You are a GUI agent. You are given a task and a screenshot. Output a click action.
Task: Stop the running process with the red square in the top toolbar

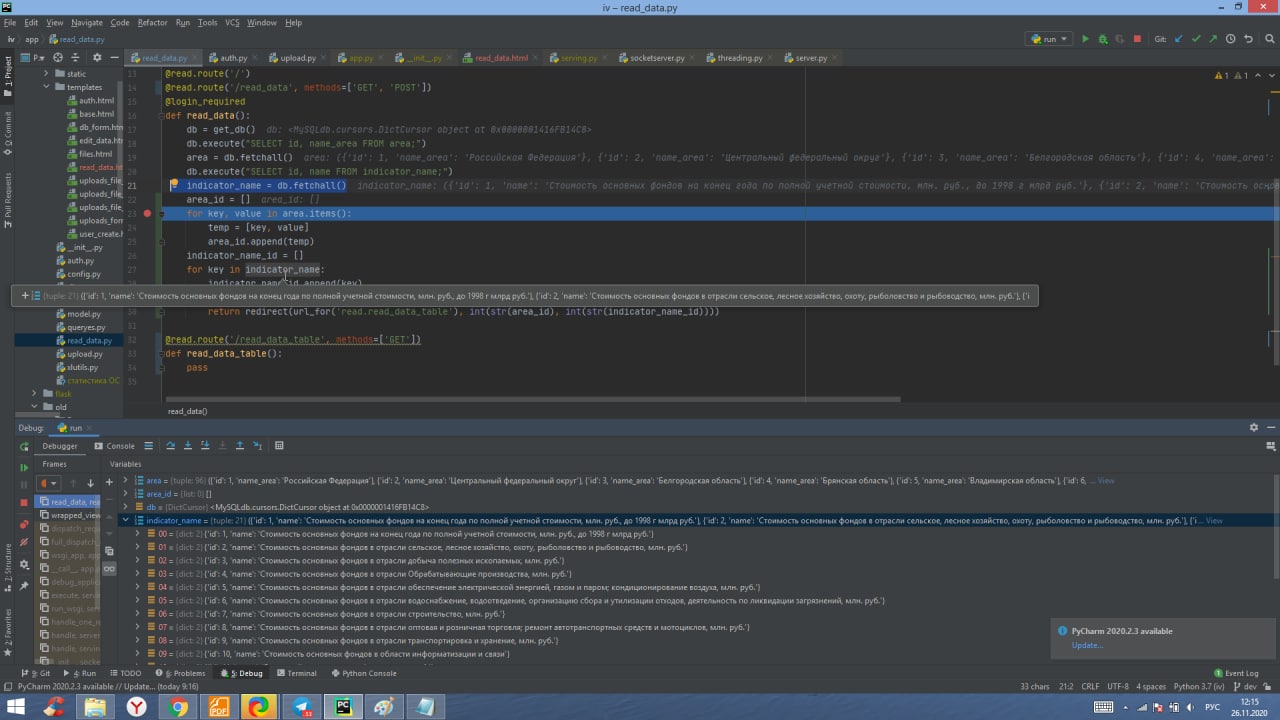[1137, 39]
